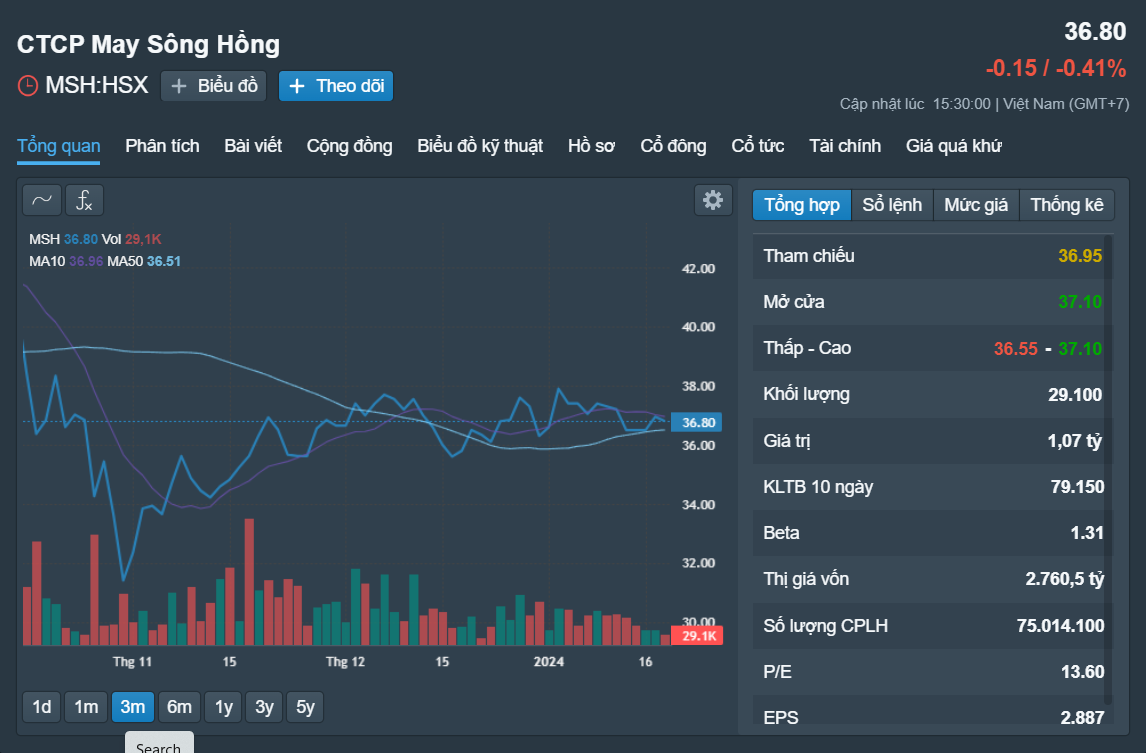Click the 29.1K volume axis label

pos(697,635)
